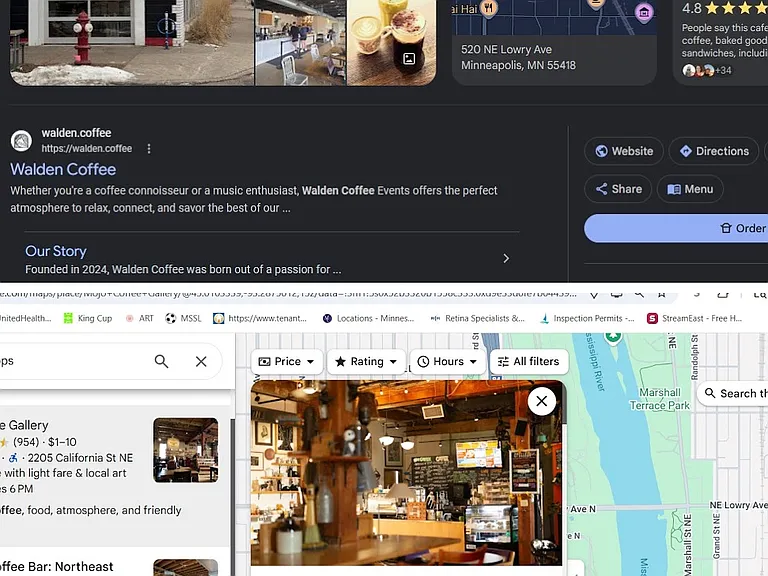768x576 pixels.
Task: Click the walden.coffee site favicon
Action: tap(21, 141)
